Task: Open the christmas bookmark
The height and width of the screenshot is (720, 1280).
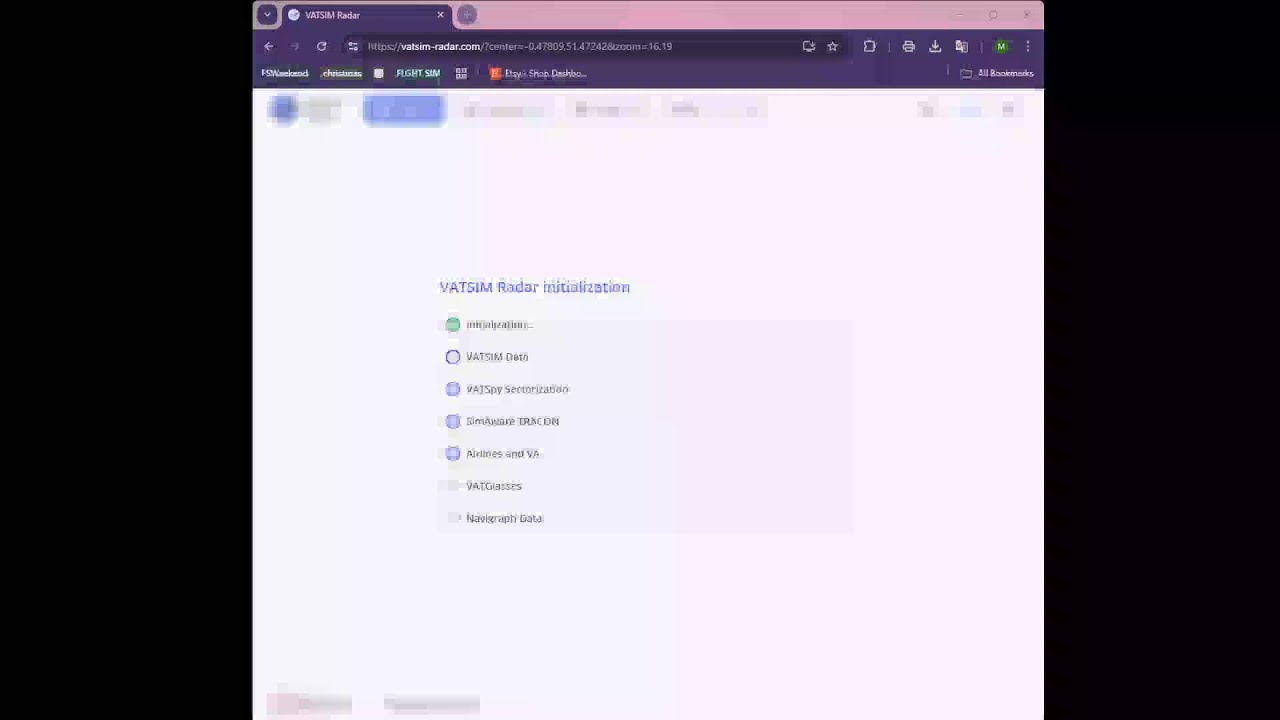Action: click(342, 73)
